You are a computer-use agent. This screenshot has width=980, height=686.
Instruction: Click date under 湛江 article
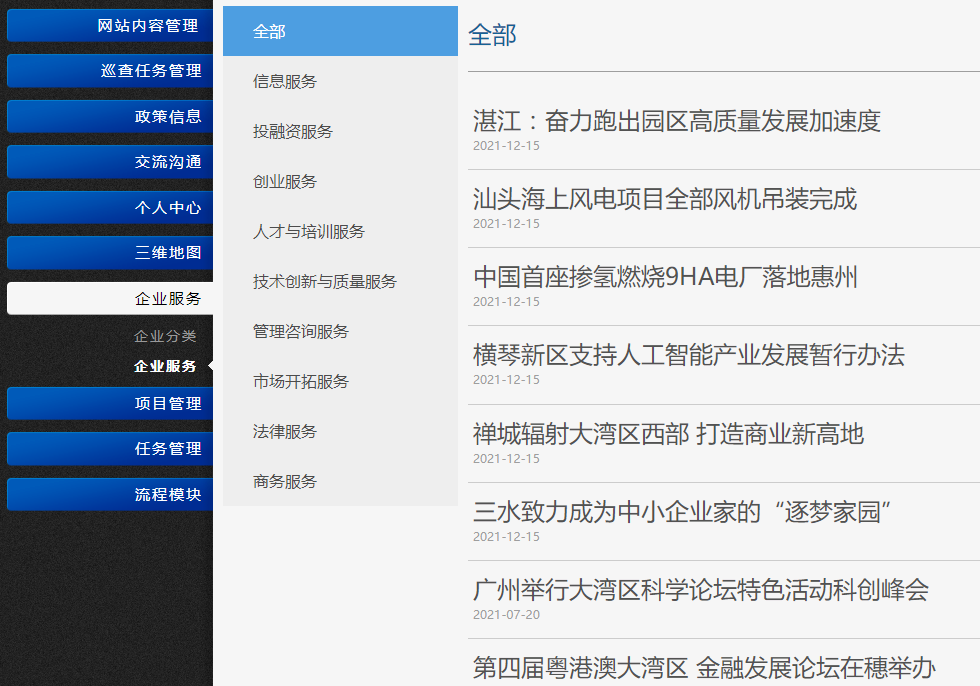[506, 146]
